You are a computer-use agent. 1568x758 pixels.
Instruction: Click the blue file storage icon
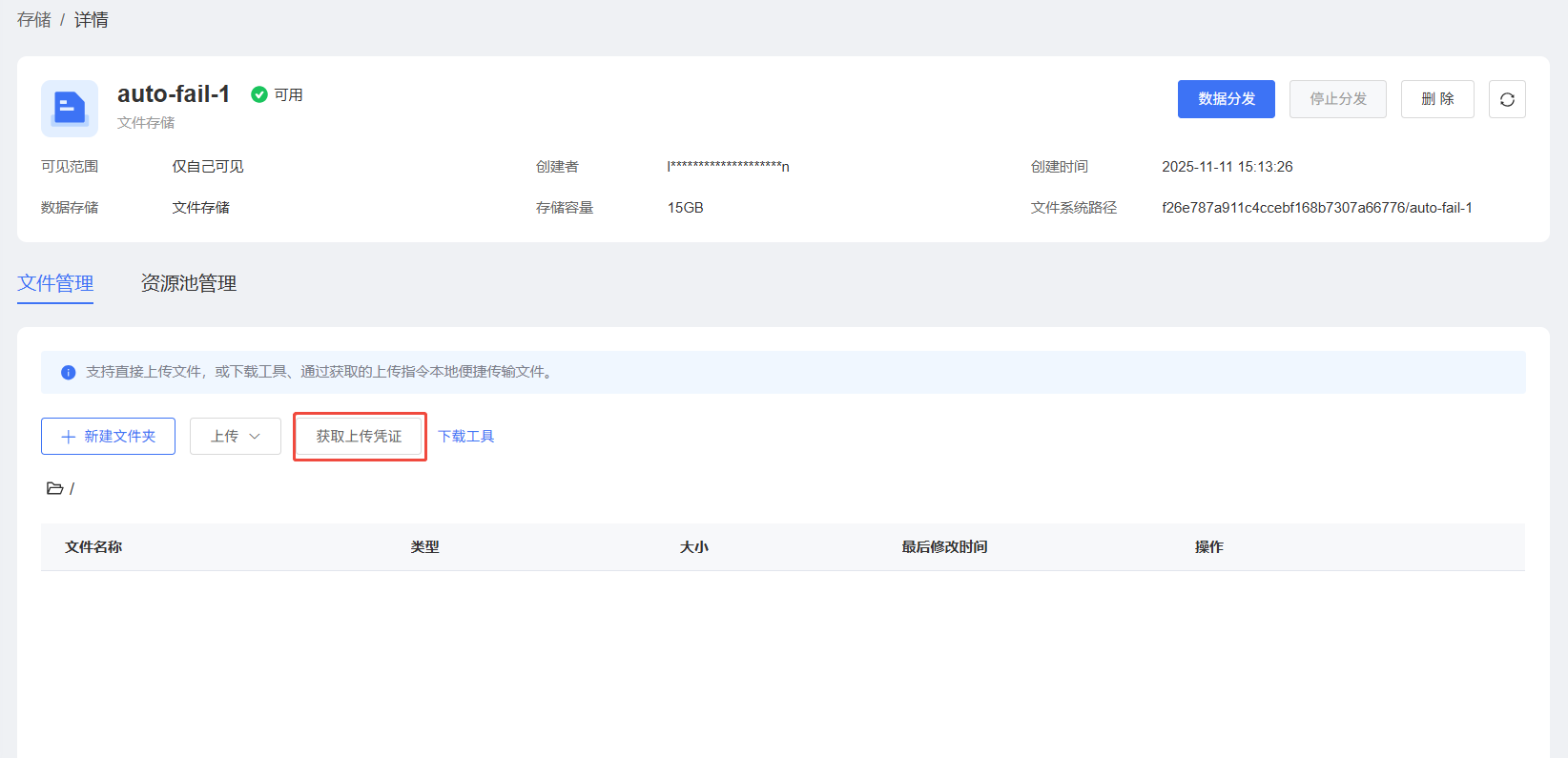pyautogui.click(x=70, y=109)
